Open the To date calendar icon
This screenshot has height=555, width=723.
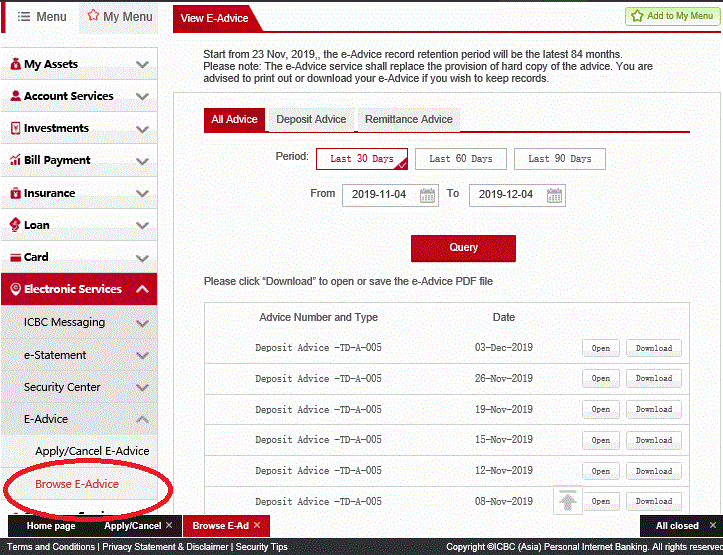click(x=554, y=195)
